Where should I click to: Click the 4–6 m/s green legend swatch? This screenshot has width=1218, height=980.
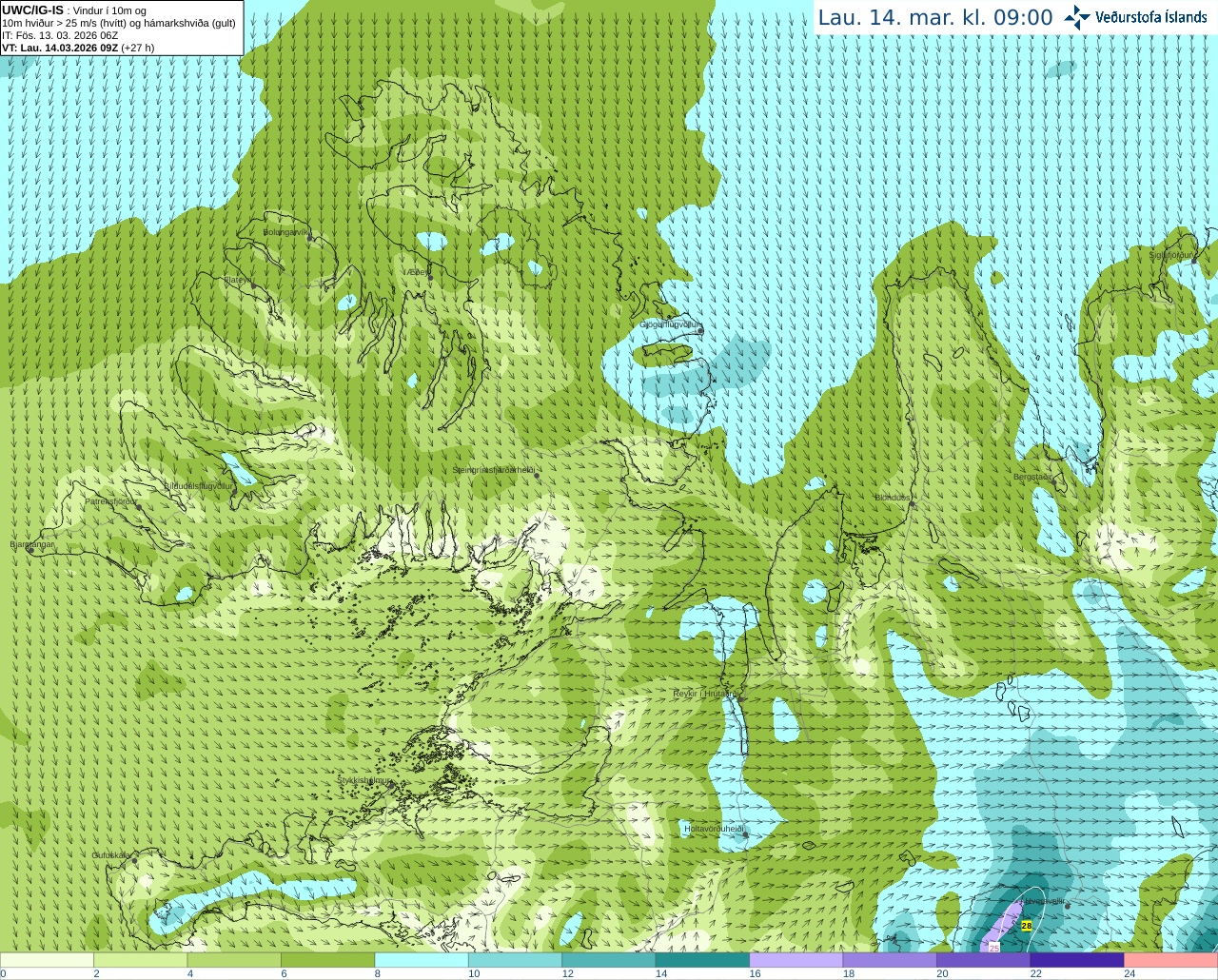coord(234,960)
